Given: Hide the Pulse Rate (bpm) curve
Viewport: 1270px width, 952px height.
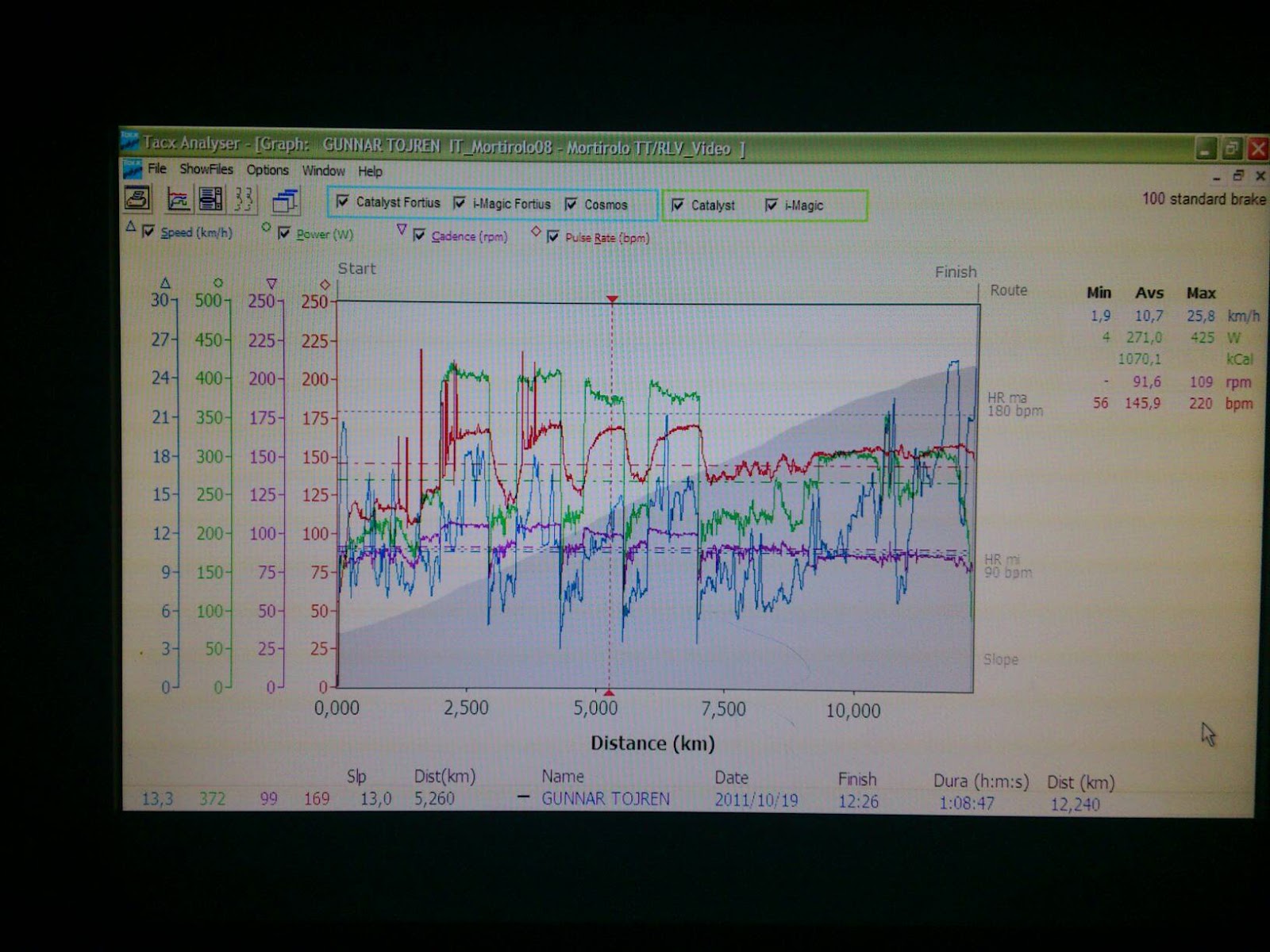Looking at the screenshot, I should pyautogui.click(x=553, y=236).
